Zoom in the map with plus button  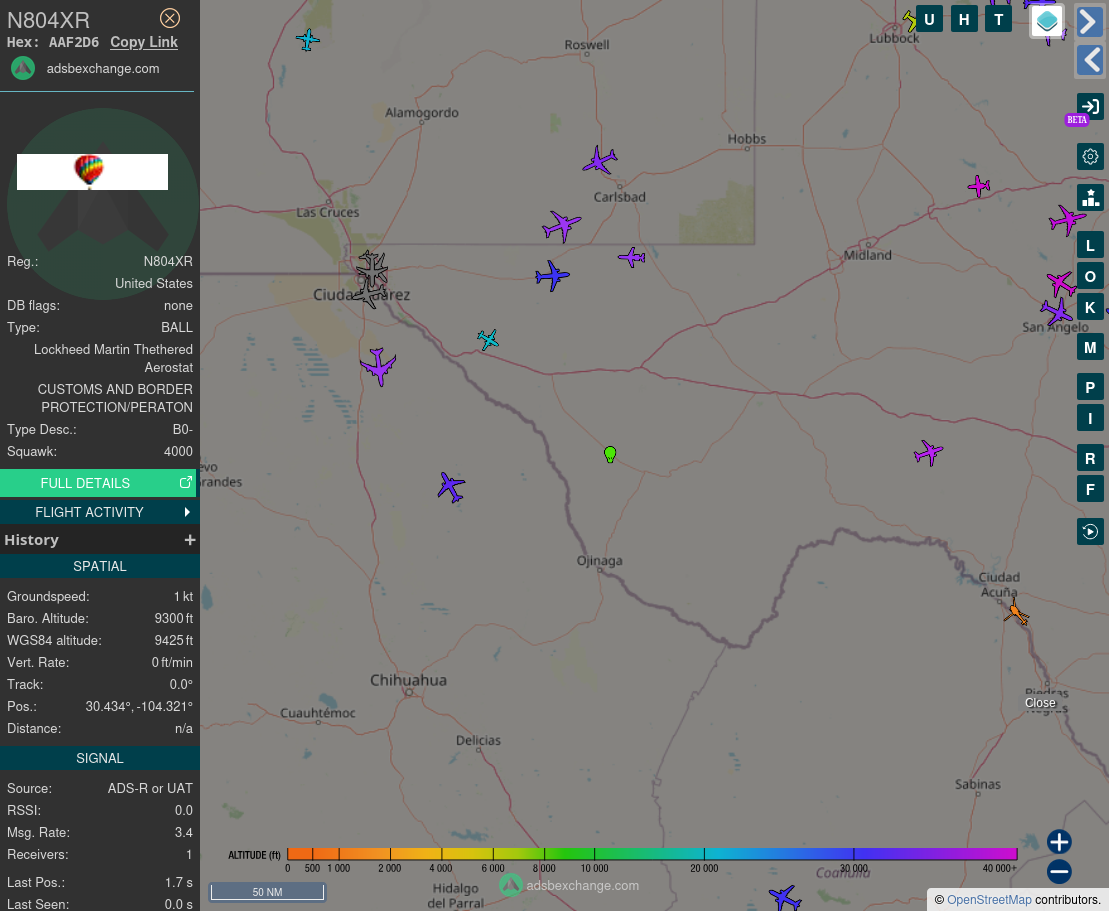pyautogui.click(x=1059, y=842)
